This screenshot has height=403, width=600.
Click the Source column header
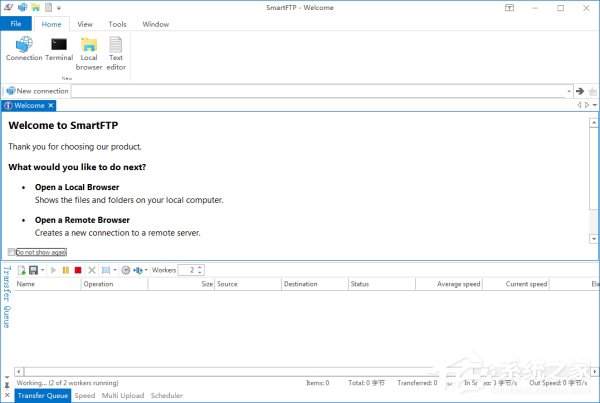248,284
